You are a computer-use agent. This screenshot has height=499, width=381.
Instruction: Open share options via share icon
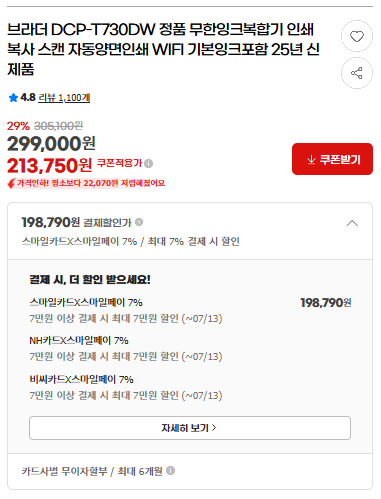point(357,73)
